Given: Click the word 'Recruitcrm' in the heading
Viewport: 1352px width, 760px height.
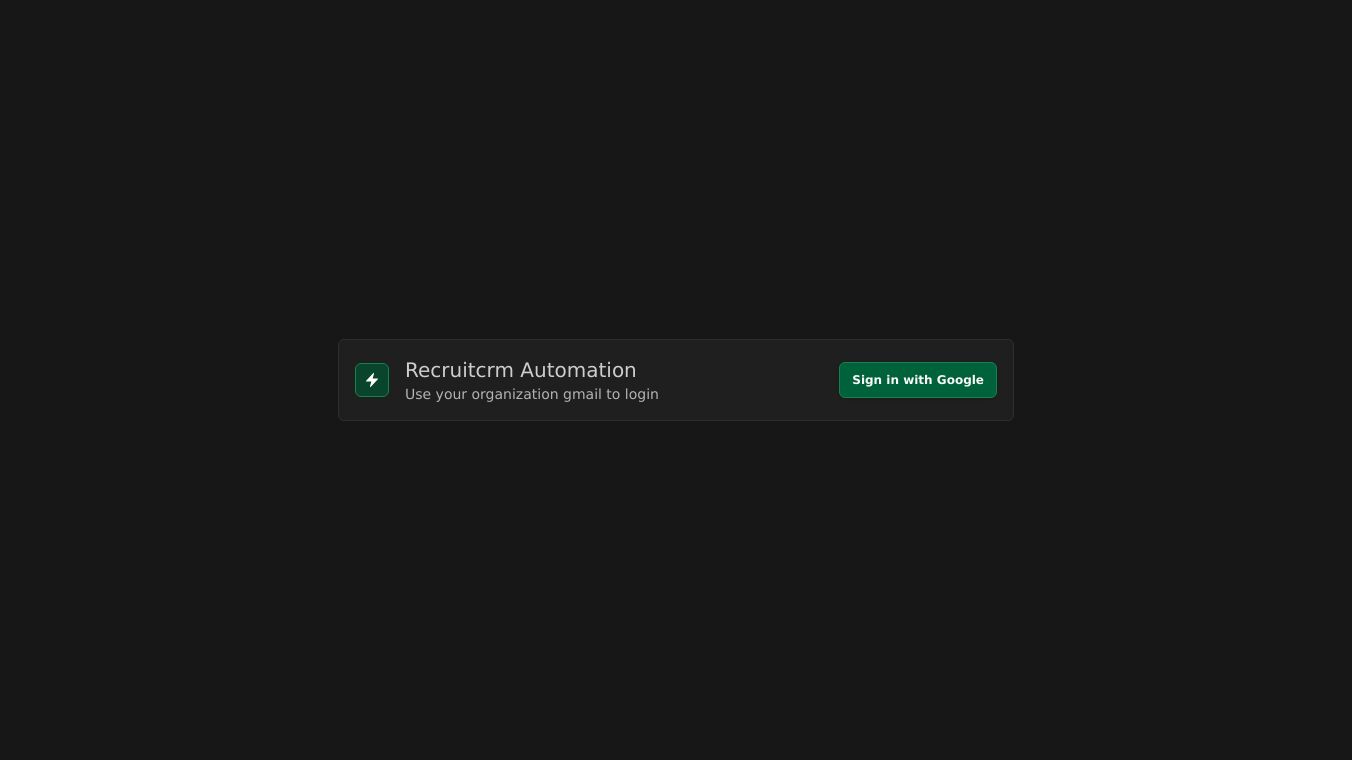Looking at the screenshot, I should [459, 370].
